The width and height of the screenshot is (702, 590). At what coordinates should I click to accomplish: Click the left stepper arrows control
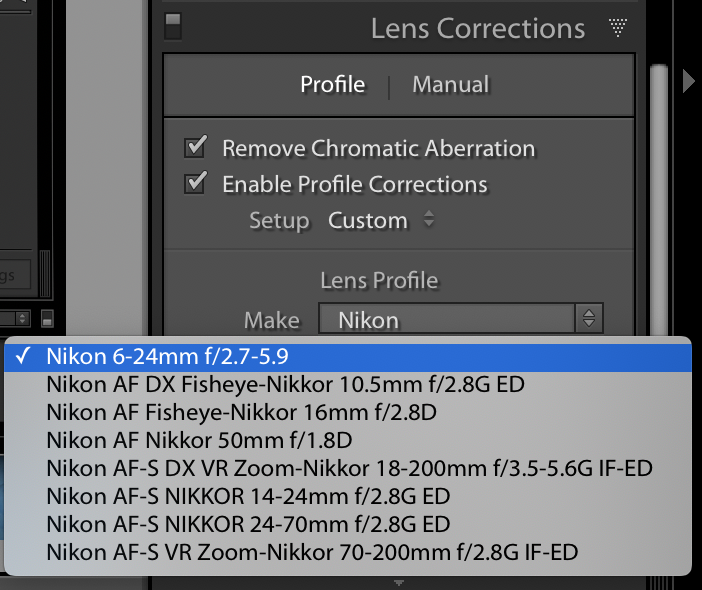tap(21, 319)
